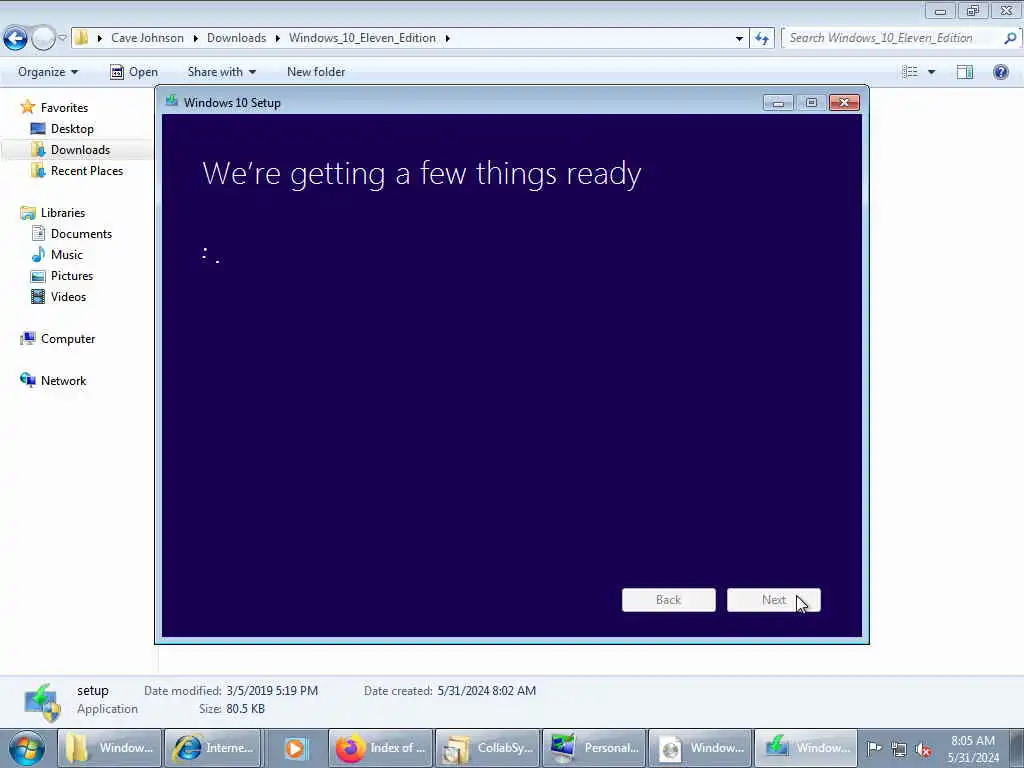Switch to the Explorer folder taskbar button

pyautogui.click(x=110, y=748)
